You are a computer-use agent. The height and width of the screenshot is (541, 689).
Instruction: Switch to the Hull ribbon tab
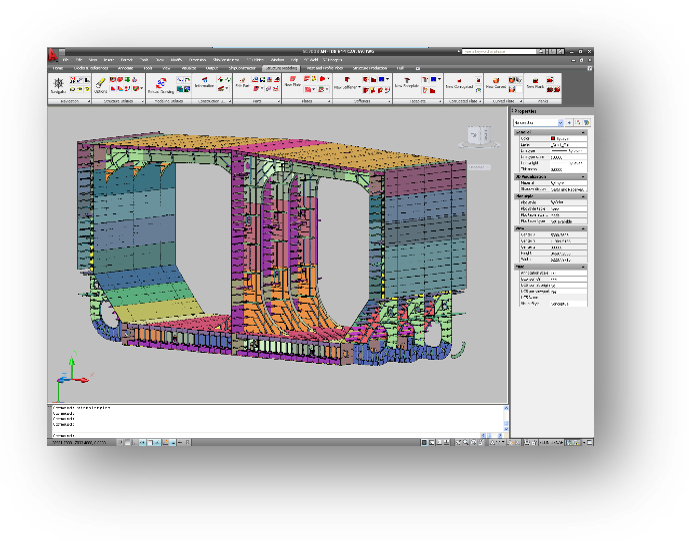[x=400, y=69]
